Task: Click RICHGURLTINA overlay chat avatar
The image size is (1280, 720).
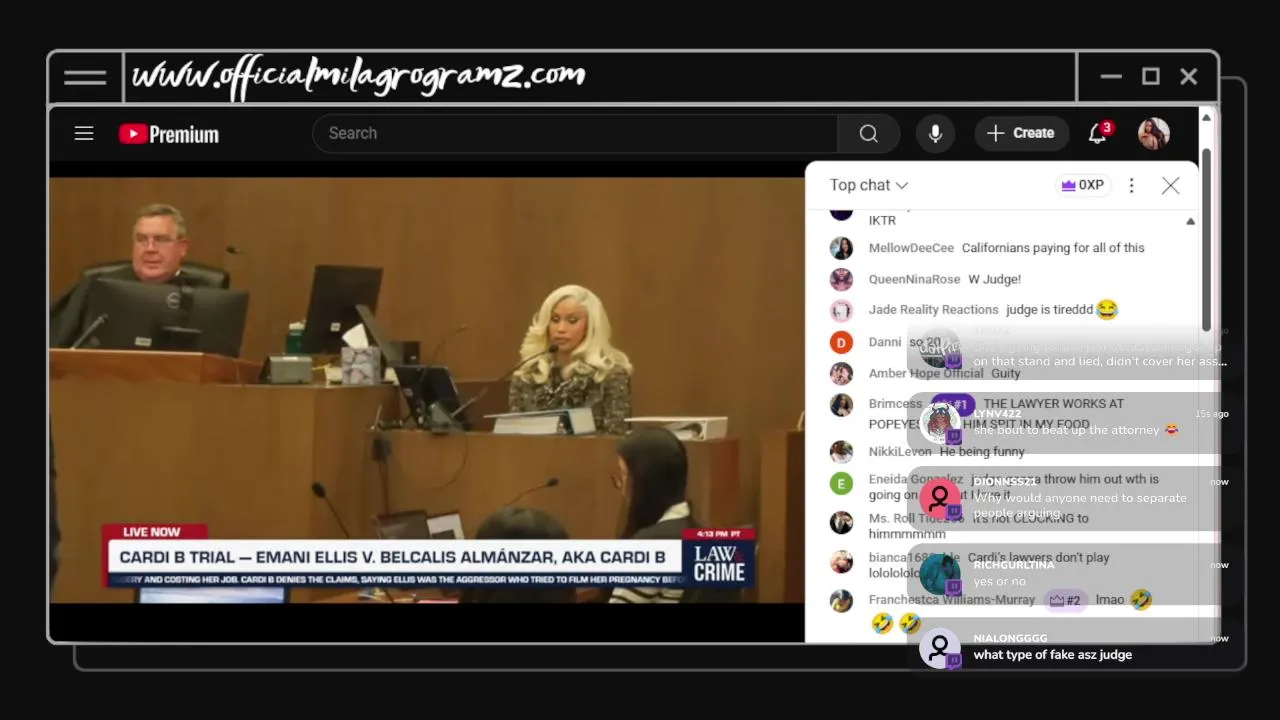Action: [x=940, y=575]
